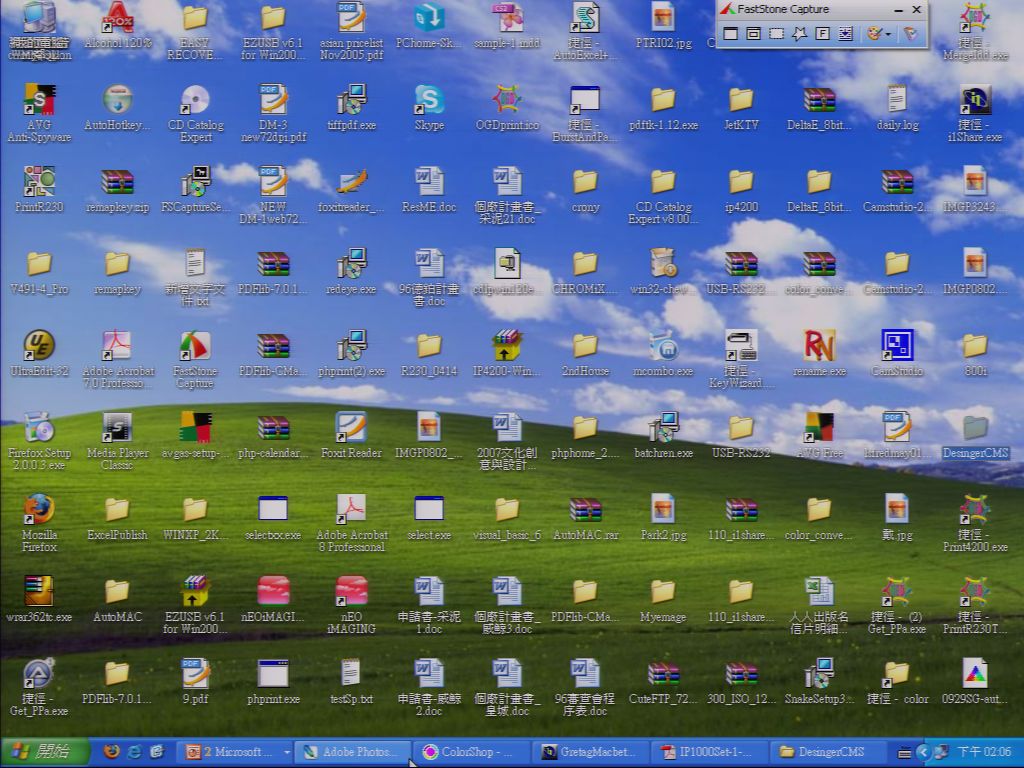Select the Mozilla Firefox desktop shortcut
The height and width of the screenshot is (768, 1024).
tap(39, 523)
